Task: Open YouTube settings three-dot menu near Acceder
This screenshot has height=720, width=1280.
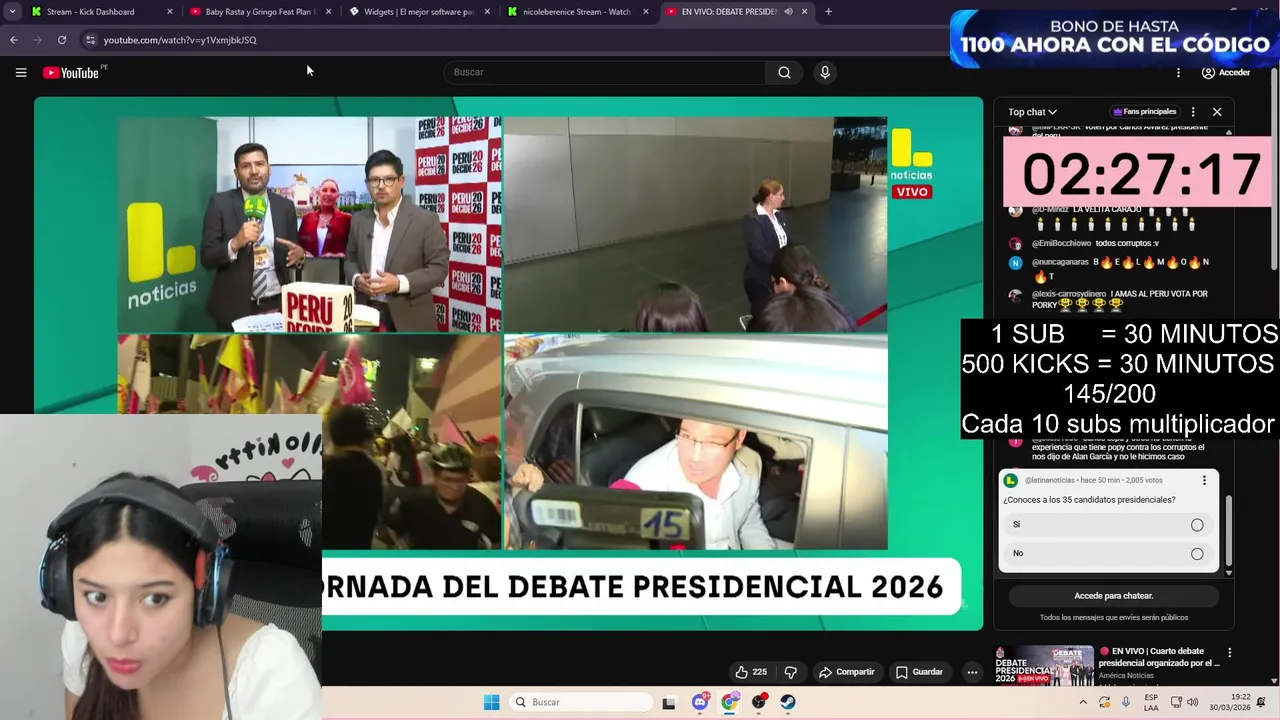Action: 1178,72
